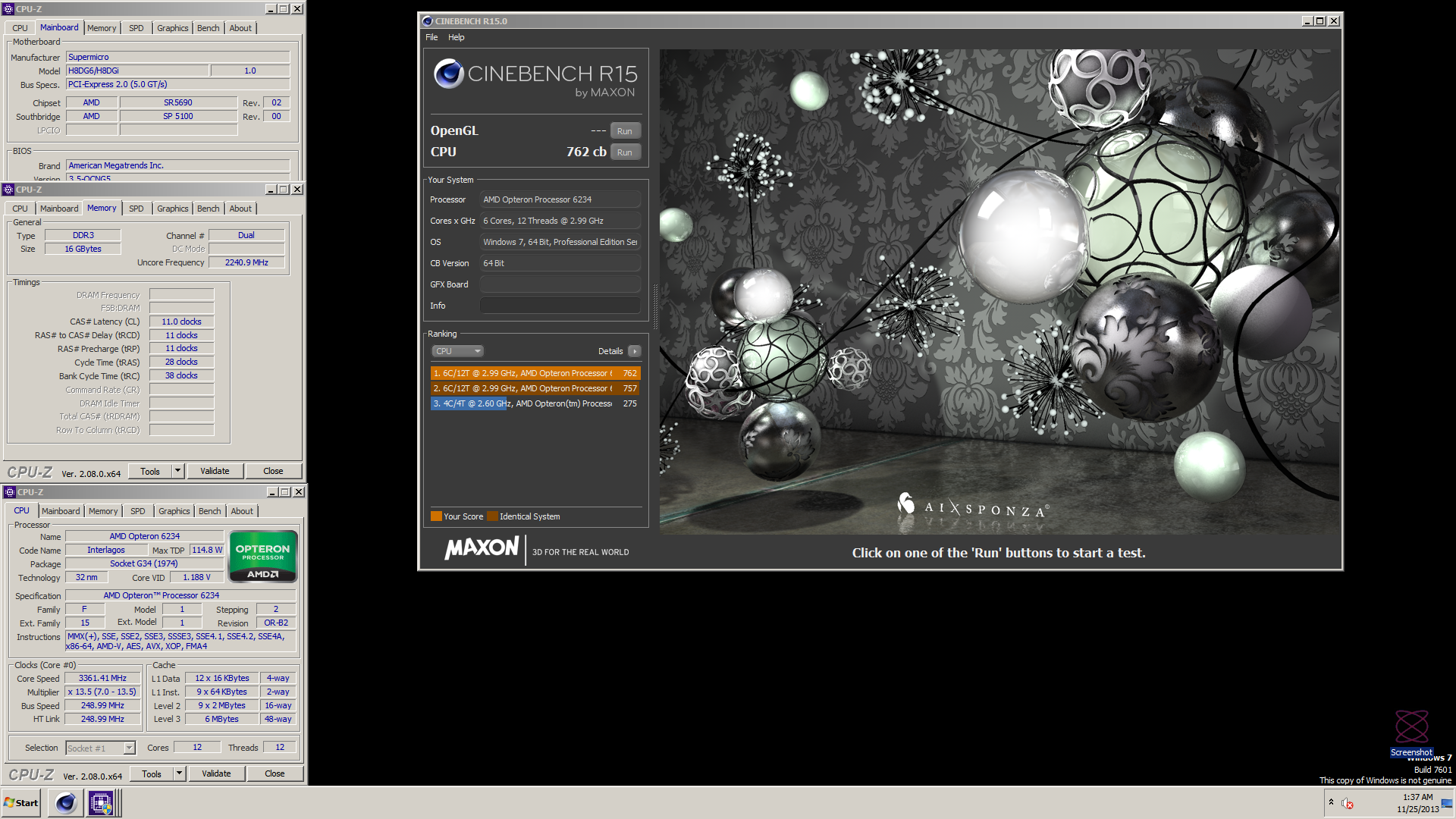Click the Uncore Frequency 2240.9 MHz value
This screenshot has height=819, width=1456.
(246, 262)
